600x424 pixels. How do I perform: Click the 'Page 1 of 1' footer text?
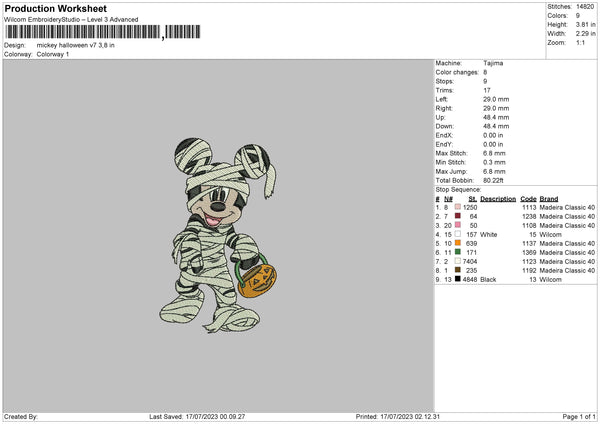click(x=579, y=416)
